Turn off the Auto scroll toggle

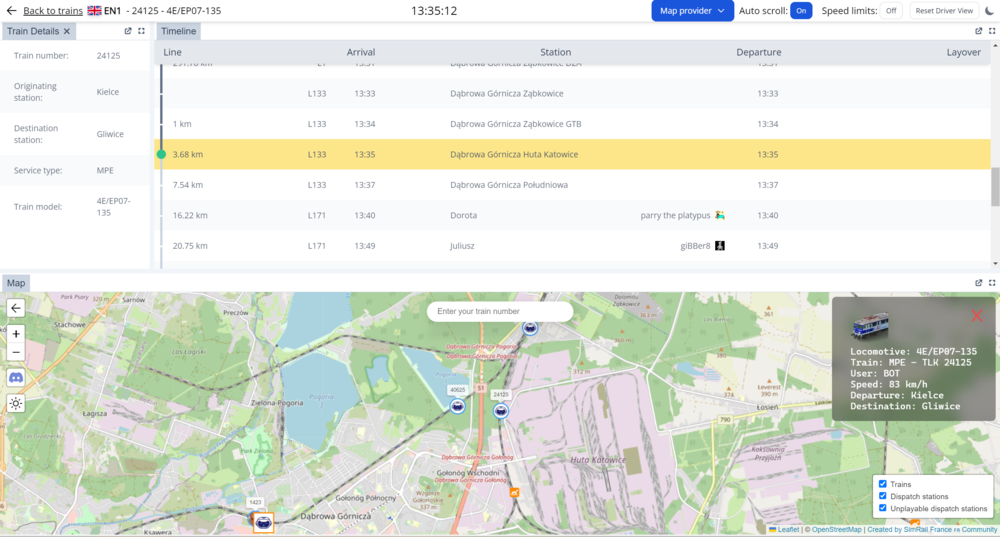(x=801, y=11)
